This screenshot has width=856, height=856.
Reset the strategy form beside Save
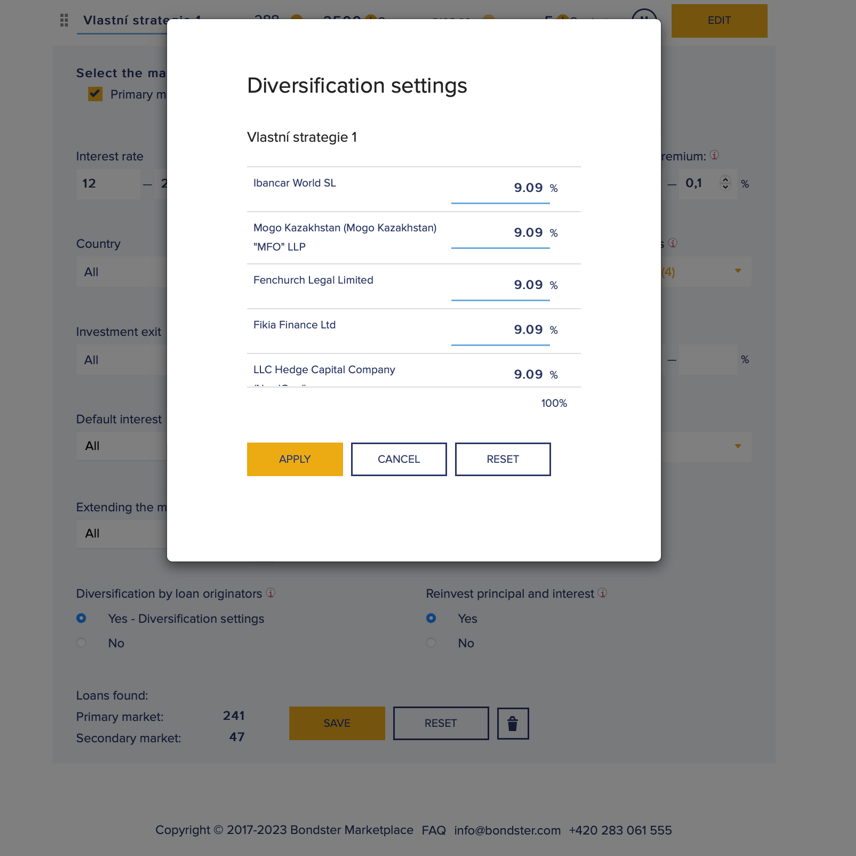[x=441, y=723]
